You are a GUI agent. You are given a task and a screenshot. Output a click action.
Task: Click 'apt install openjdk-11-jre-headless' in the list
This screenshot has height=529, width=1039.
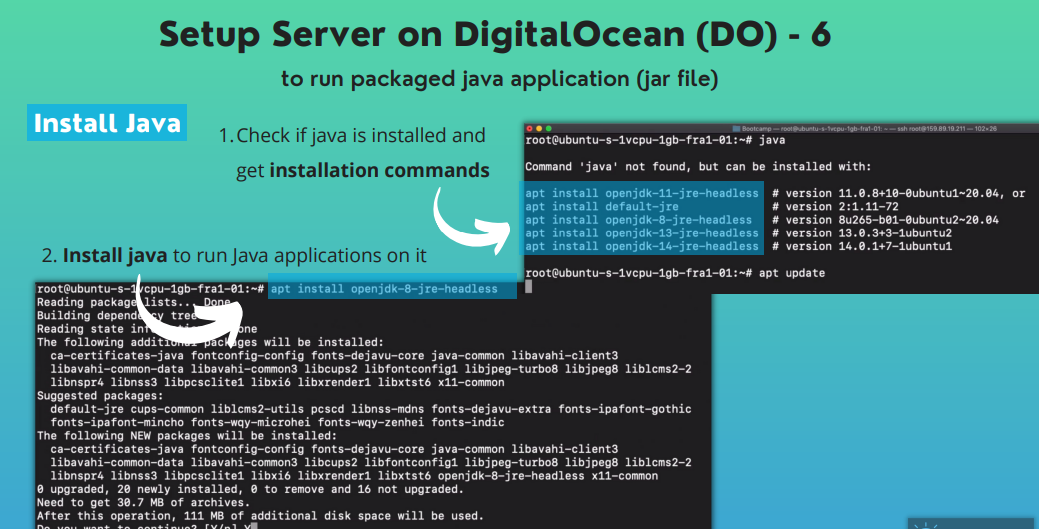[641, 194]
